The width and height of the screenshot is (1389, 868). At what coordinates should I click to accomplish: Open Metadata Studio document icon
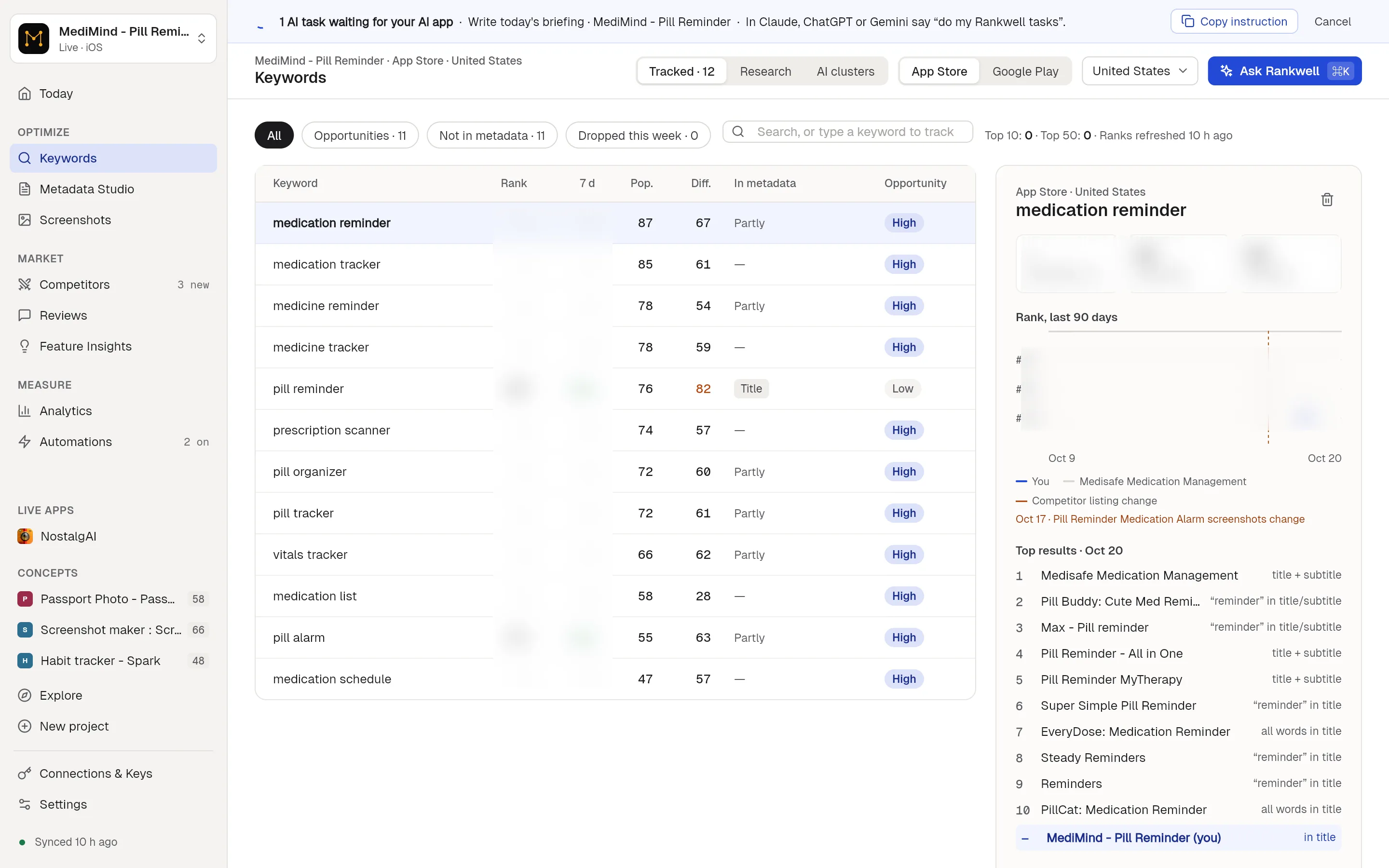[x=25, y=189]
